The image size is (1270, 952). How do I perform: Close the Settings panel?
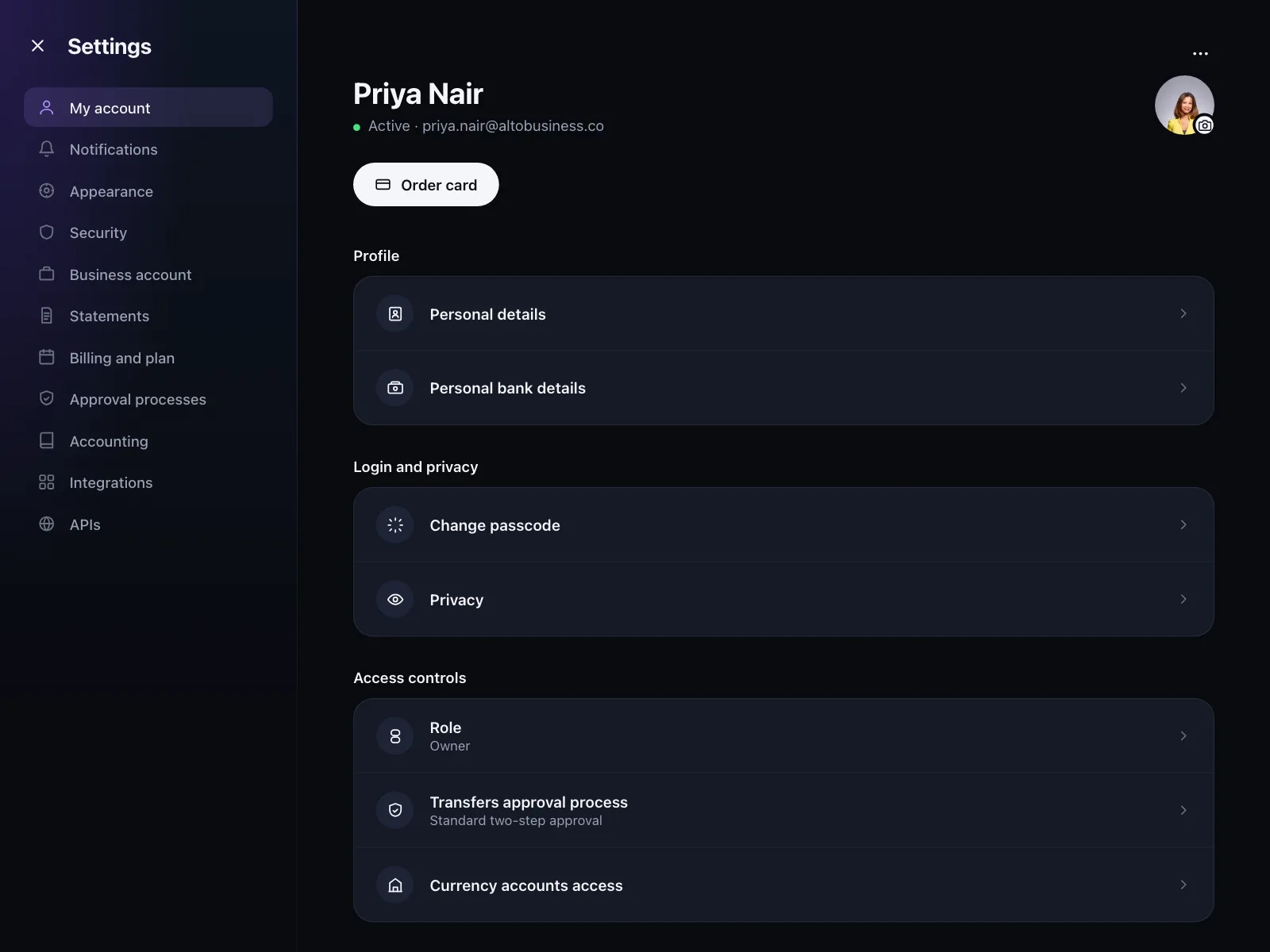[37, 46]
